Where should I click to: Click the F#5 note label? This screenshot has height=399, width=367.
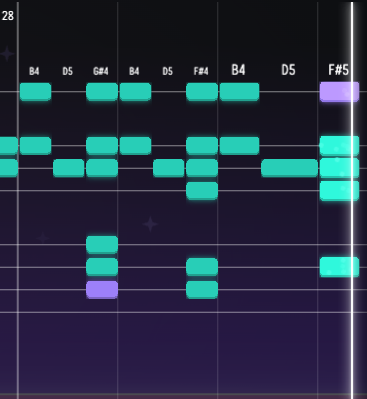(339, 70)
